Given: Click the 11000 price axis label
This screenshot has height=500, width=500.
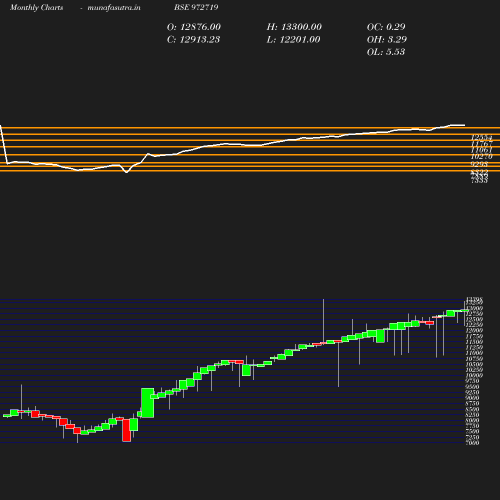Looking at the screenshot, I should click(x=474, y=353).
